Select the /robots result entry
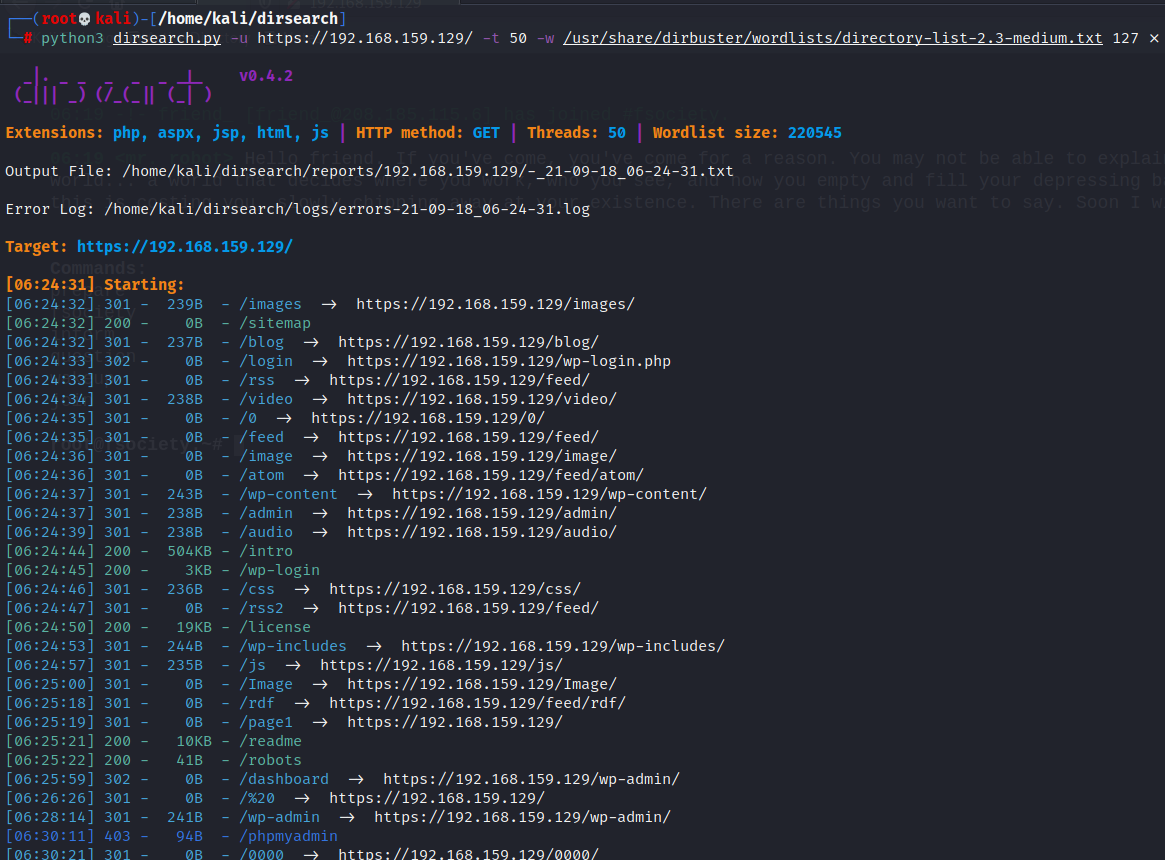The width and height of the screenshot is (1165, 860). (x=270, y=760)
